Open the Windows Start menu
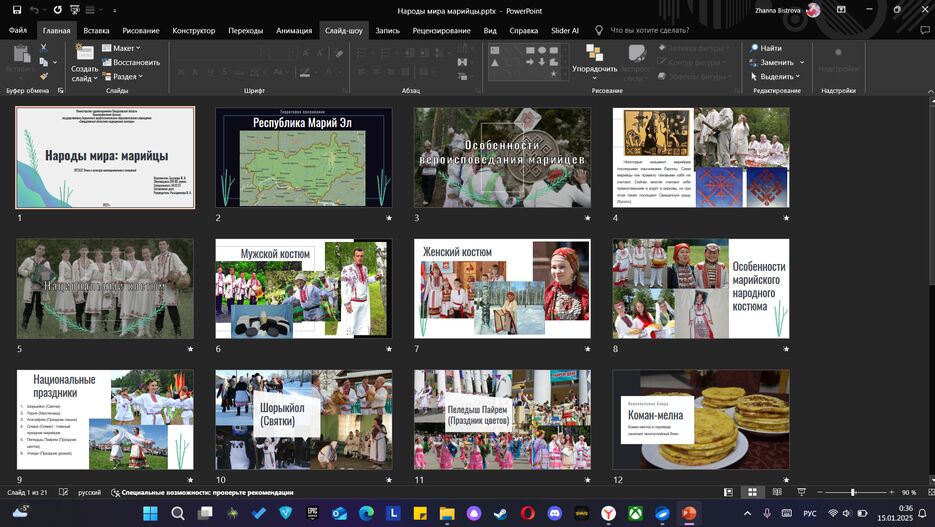This screenshot has width=935, height=527. (150, 513)
